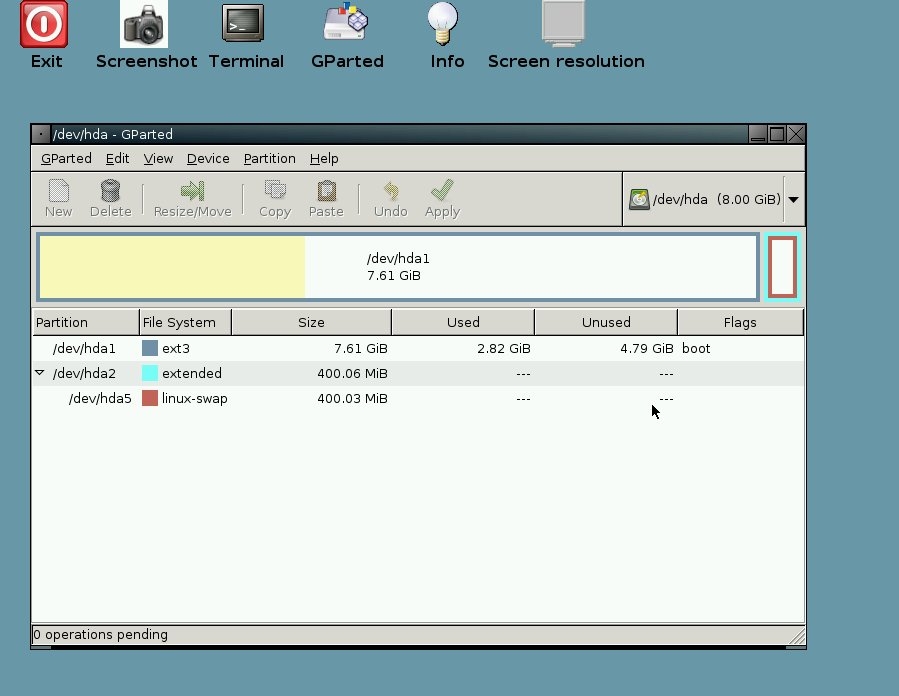Click the '400.03 MiB' size cell

pyautogui.click(x=352, y=398)
